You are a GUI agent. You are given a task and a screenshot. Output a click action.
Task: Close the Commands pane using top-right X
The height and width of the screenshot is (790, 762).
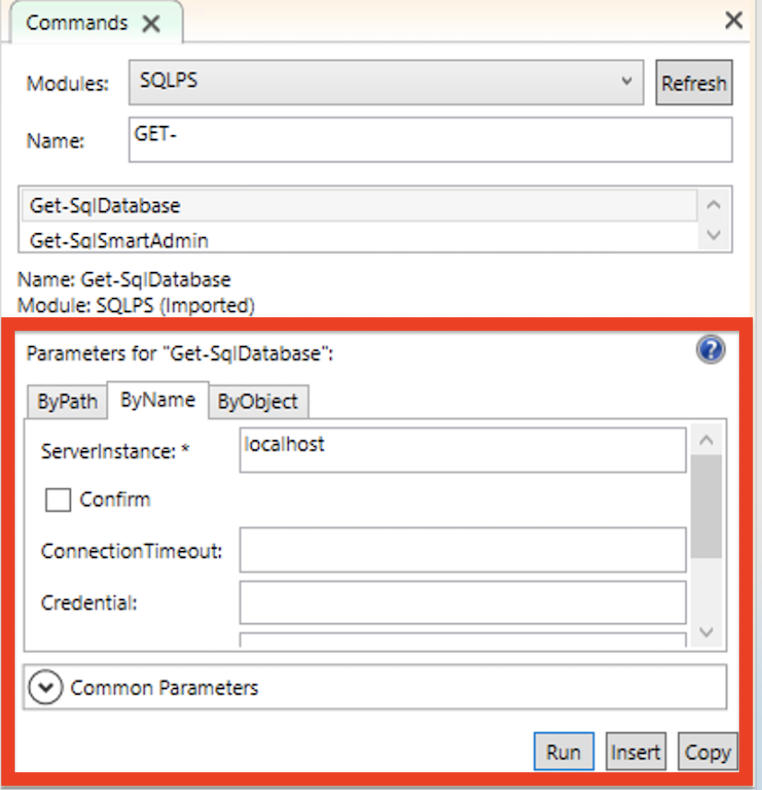pos(734,20)
